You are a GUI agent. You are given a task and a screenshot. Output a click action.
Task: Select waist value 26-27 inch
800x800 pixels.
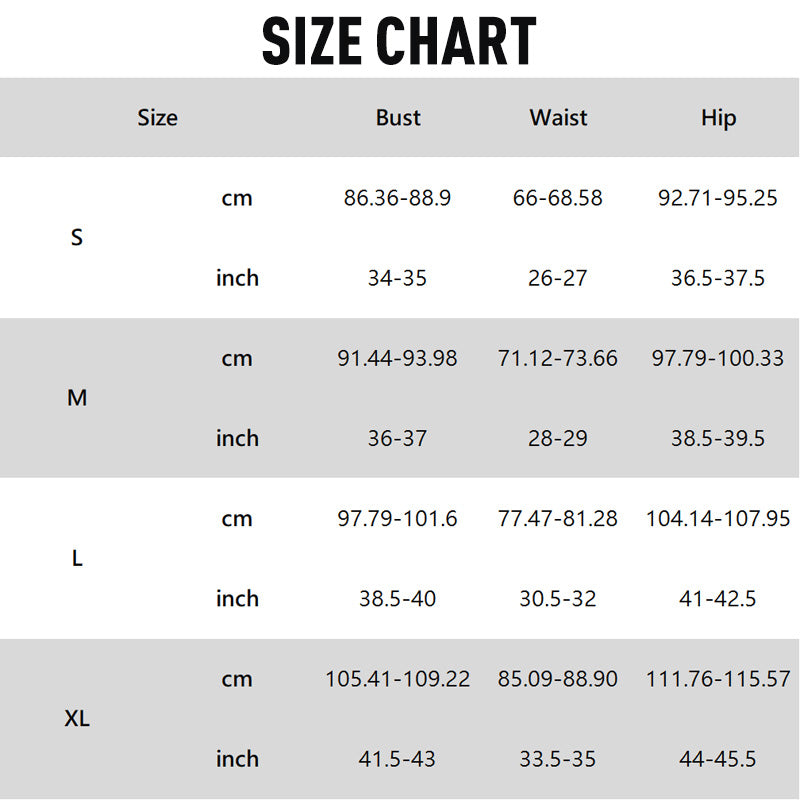pyautogui.click(x=557, y=278)
